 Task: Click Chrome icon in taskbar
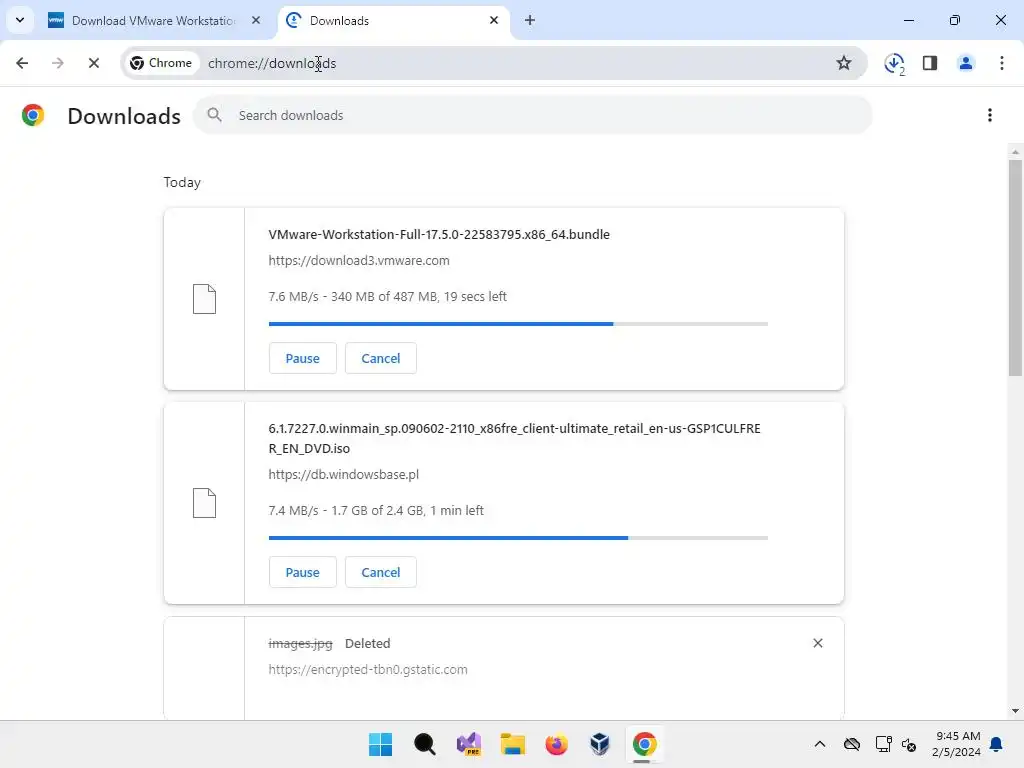644,744
